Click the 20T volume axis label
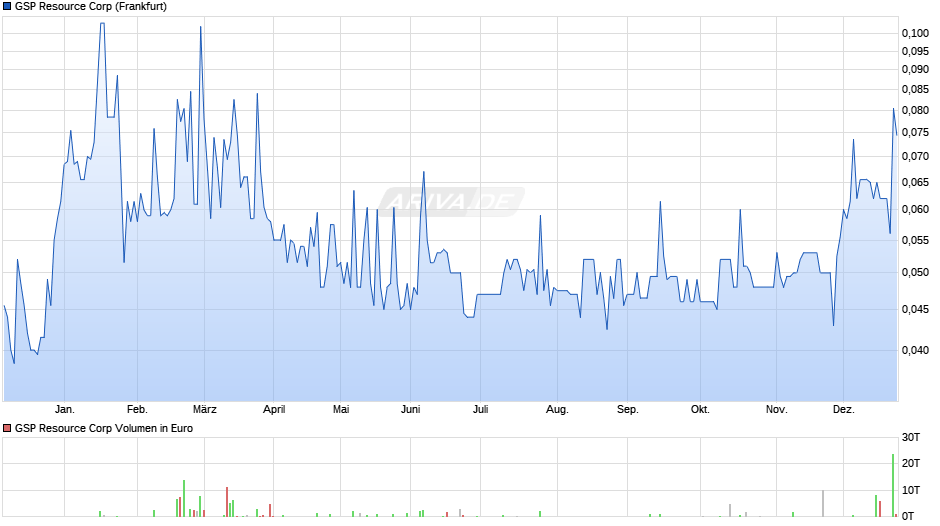 click(x=911, y=463)
